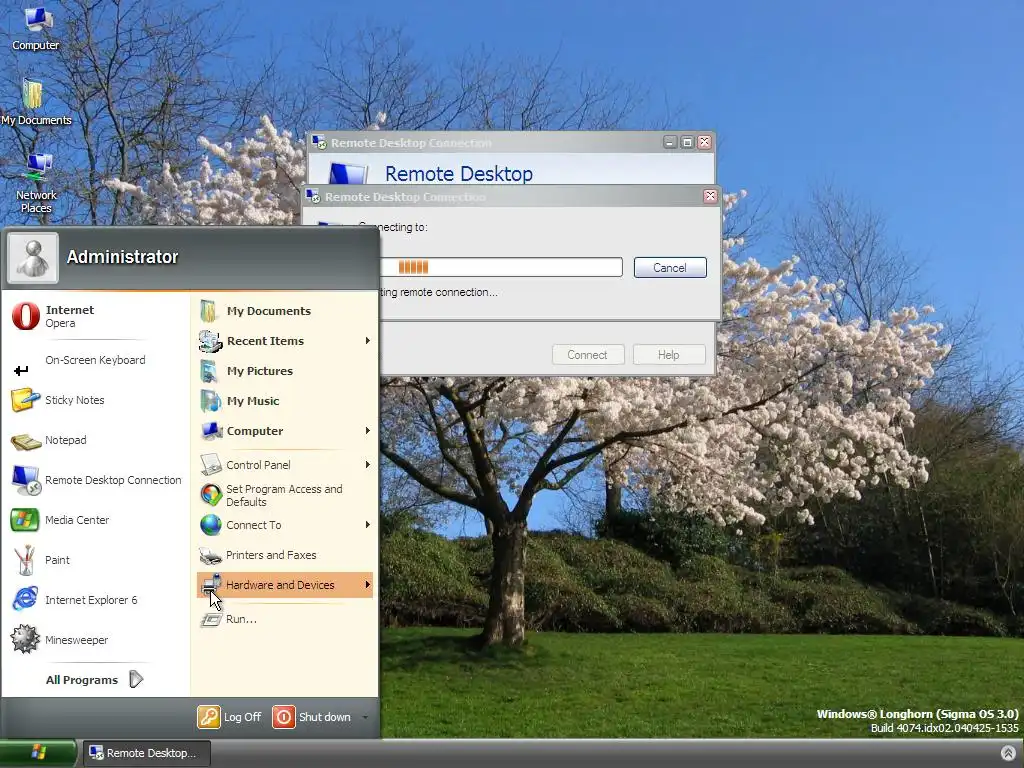Expand the Hardware and Devices submenu arrow
This screenshot has height=768, width=1024.
[x=368, y=585]
